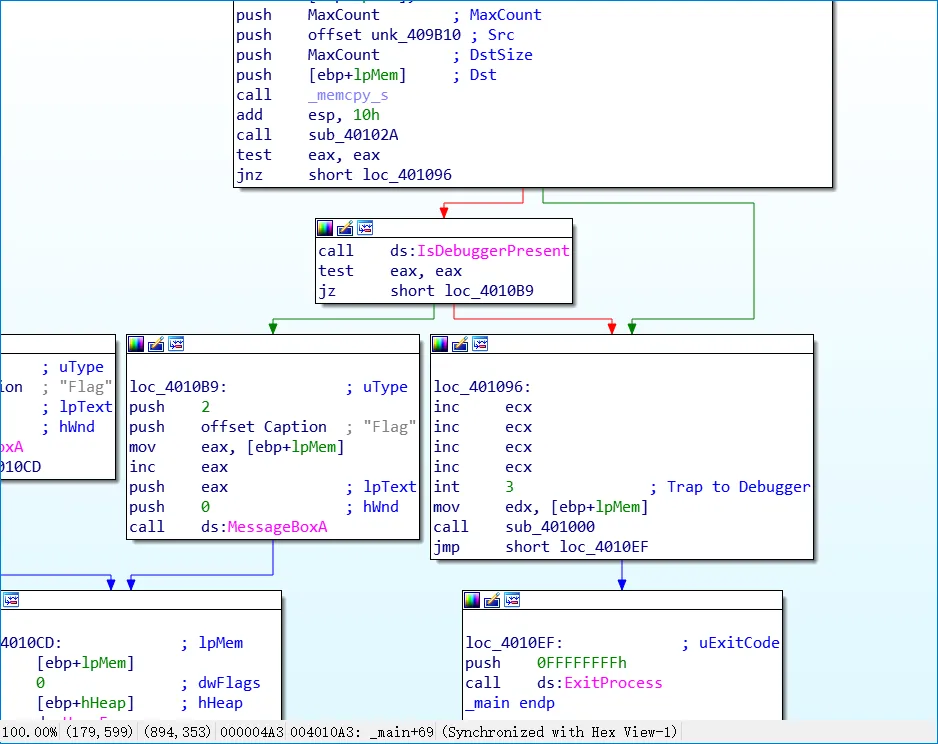Viewport: 938px width, 744px height.
Task: Click group-nodes icon on IsDebuggerPresent block
Action: pos(365,228)
